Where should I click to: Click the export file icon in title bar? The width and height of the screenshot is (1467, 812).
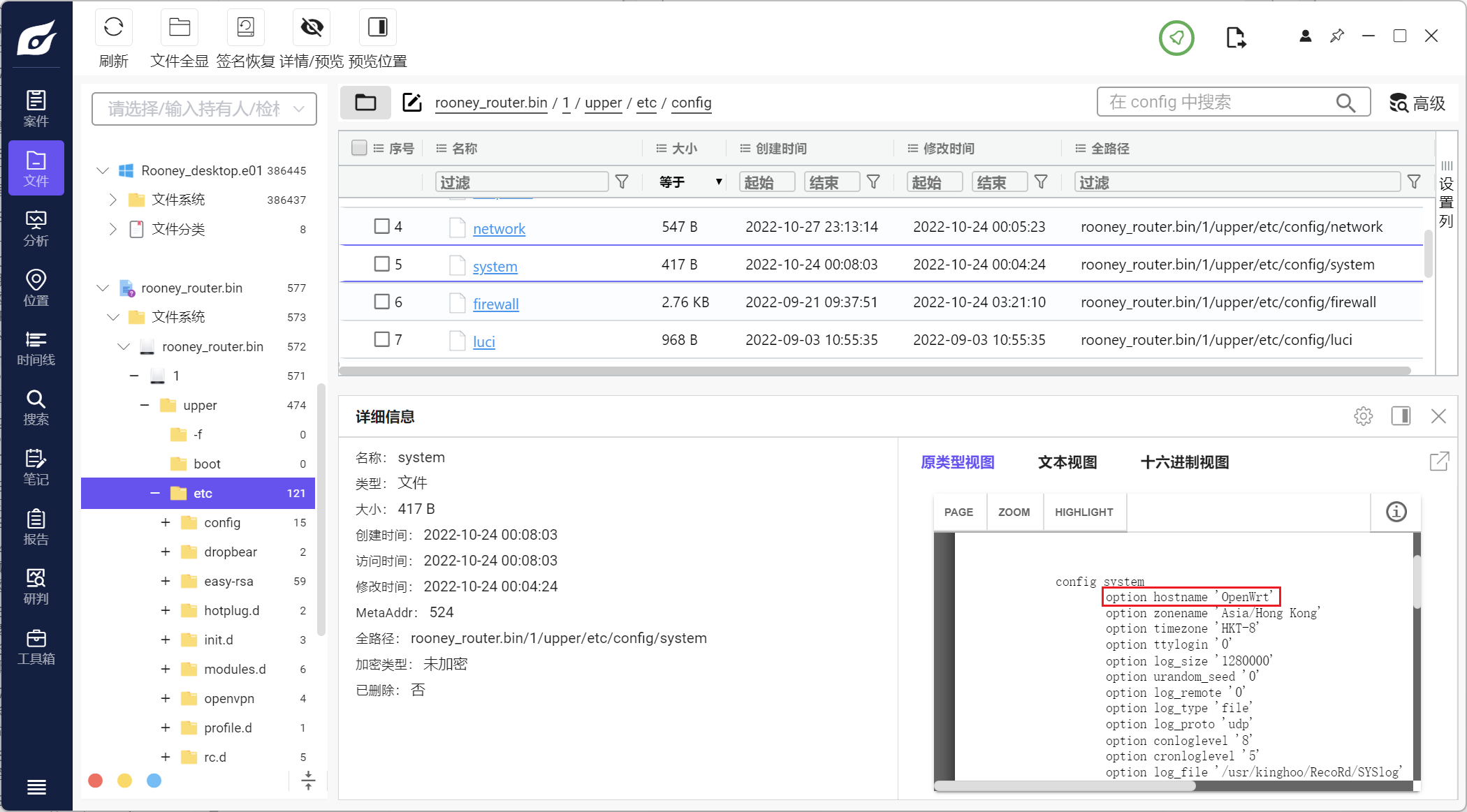(1236, 38)
